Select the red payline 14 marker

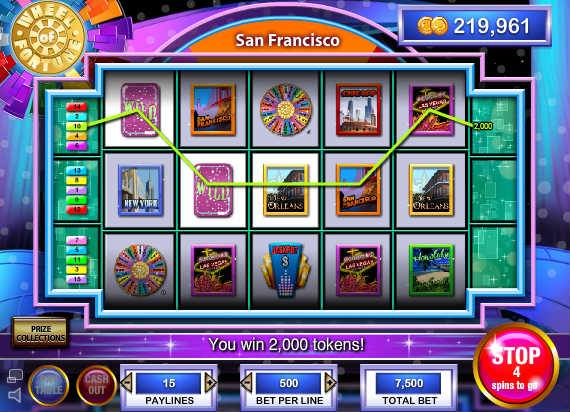click(x=76, y=107)
